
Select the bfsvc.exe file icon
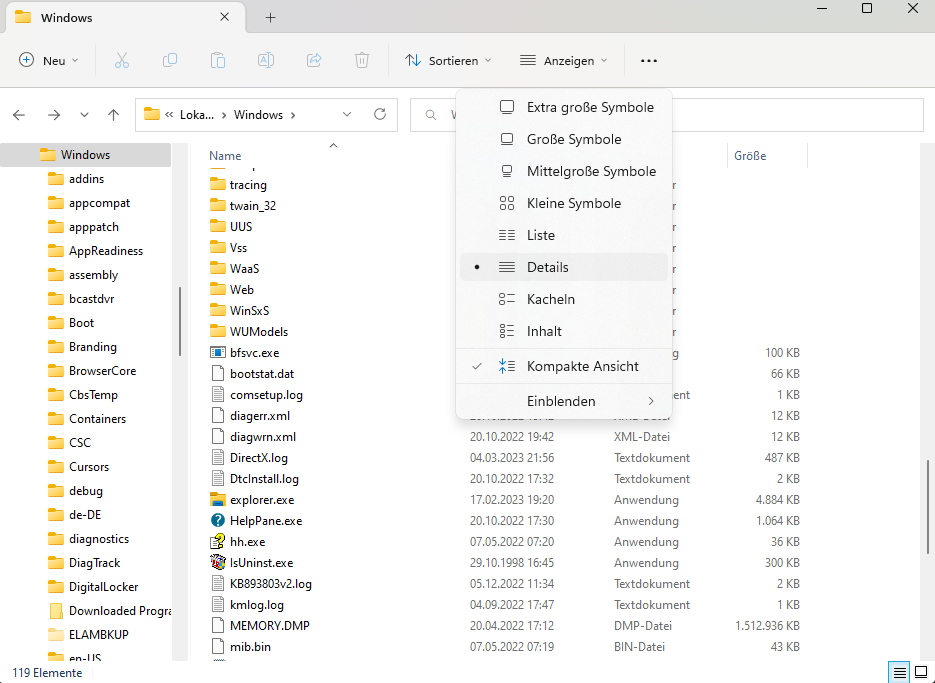[x=218, y=353]
